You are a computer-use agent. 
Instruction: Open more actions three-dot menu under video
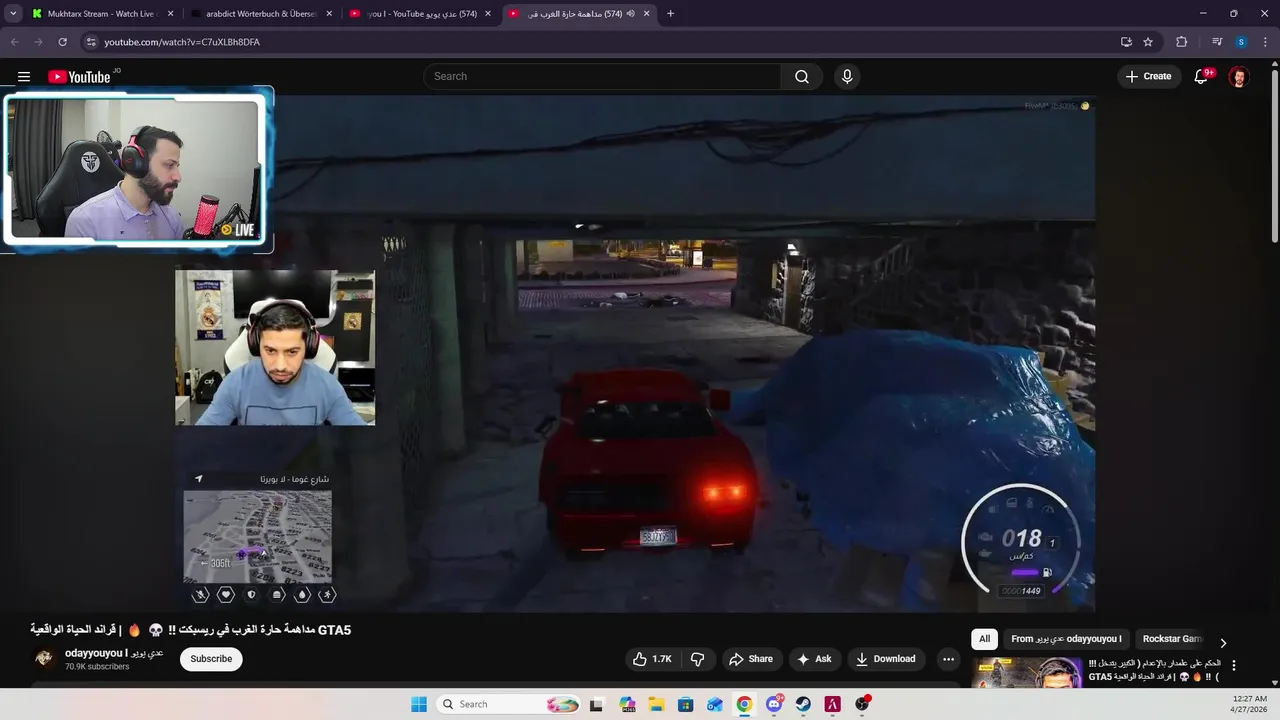point(948,659)
